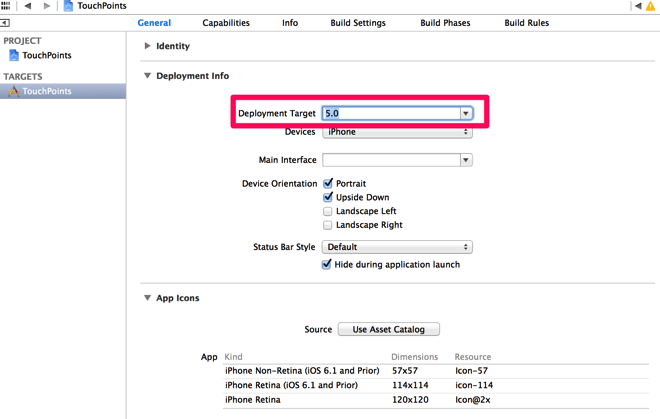The image size is (660, 419).
Task: Enable the Landscape Left checkbox
Action: (327, 211)
